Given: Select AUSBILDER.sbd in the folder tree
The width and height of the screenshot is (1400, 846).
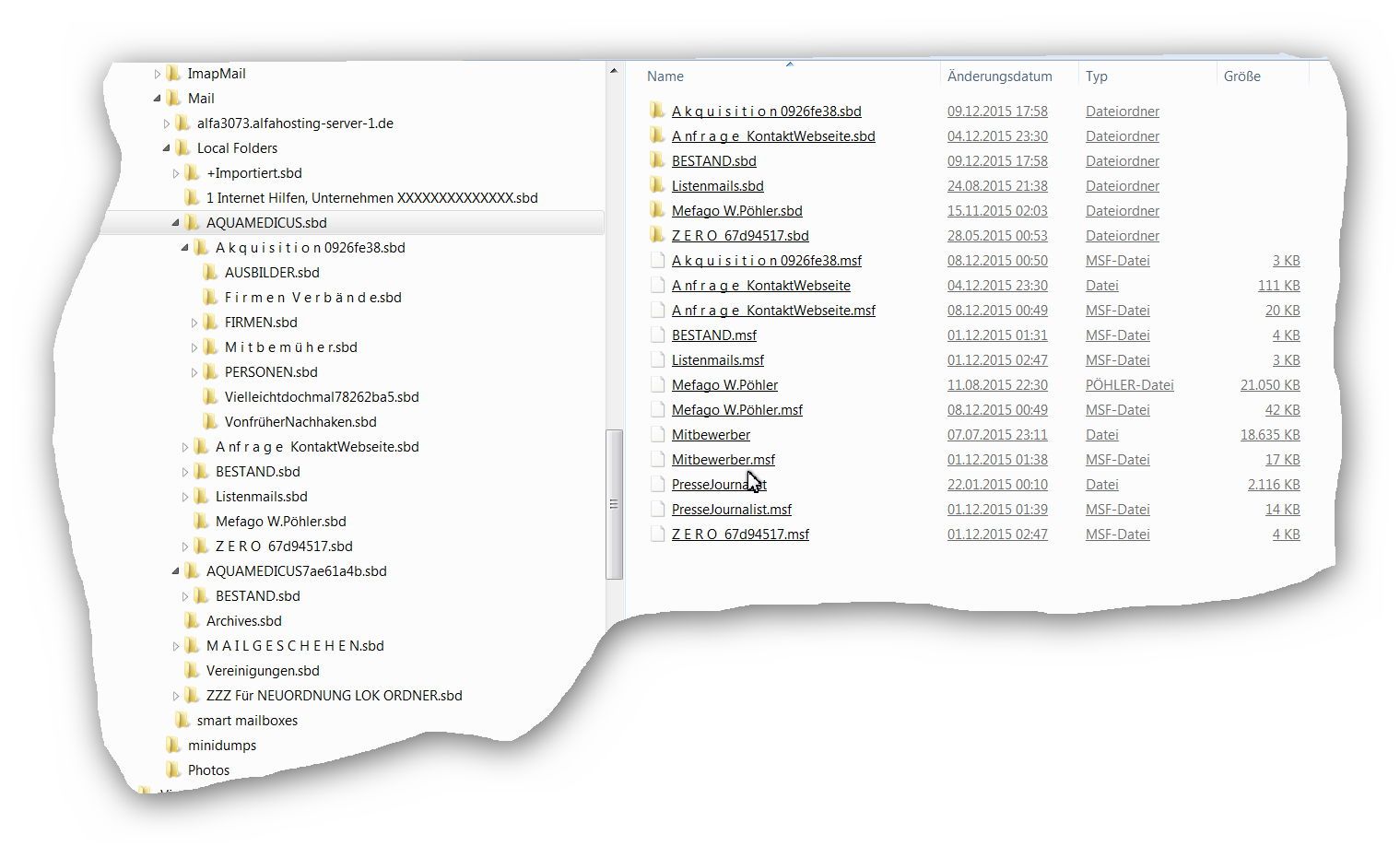Looking at the screenshot, I should 272,272.
